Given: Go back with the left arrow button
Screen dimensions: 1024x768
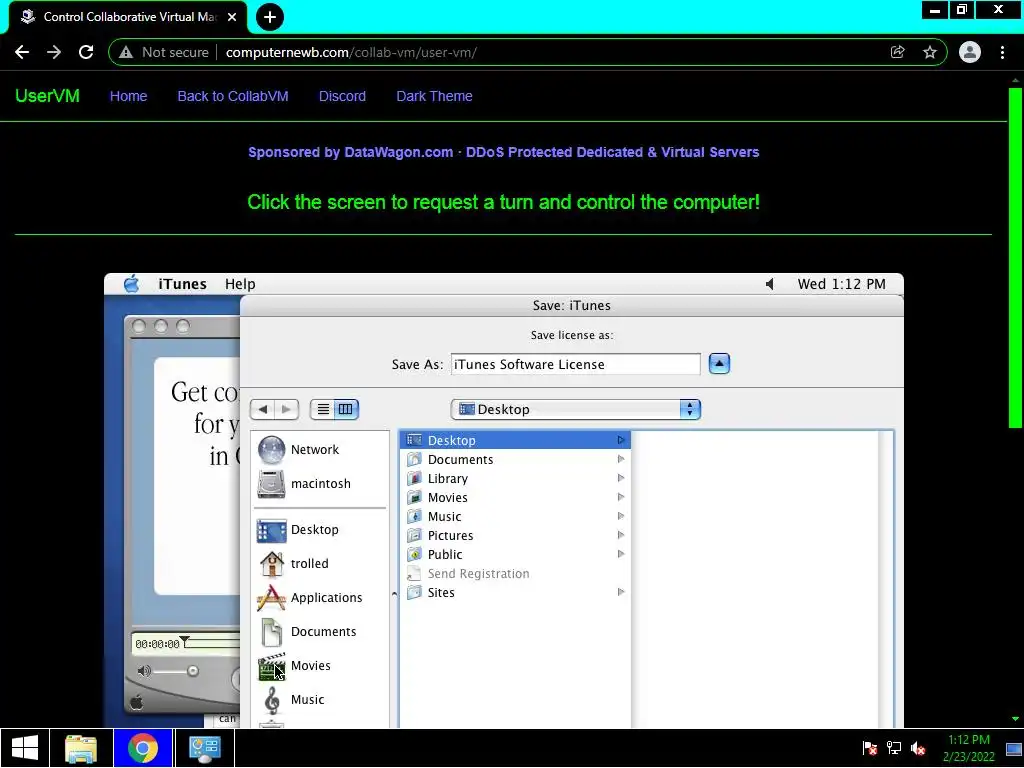Looking at the screenshot, I should [x=263, y=409].
